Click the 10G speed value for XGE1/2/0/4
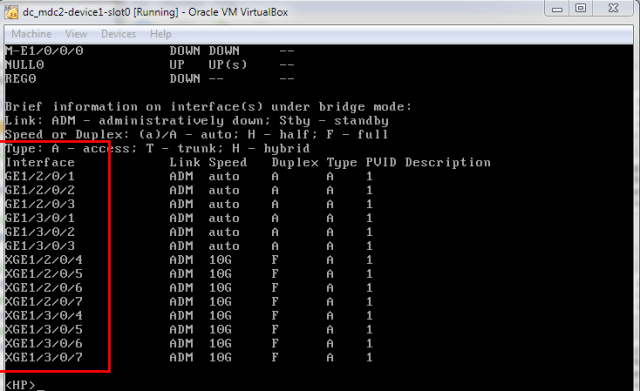Viewport: 640px width, 391px height. tap(220, 260)
